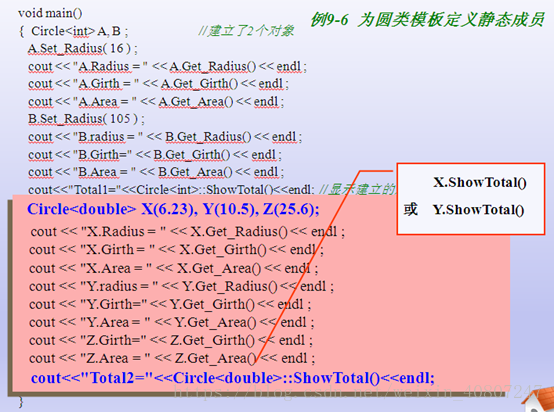The width and height of the screenshot is (554, 412).
Task: Click the '或' character in the callout
Action: pyautogui.click(x=411, y=210)
